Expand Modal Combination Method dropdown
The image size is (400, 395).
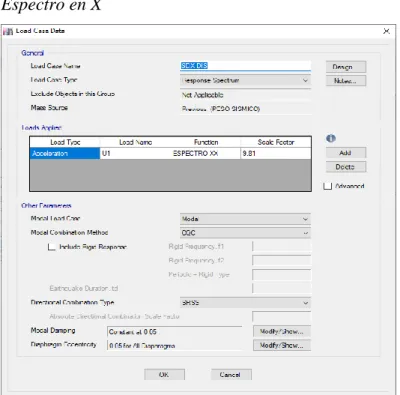point(245,233)
